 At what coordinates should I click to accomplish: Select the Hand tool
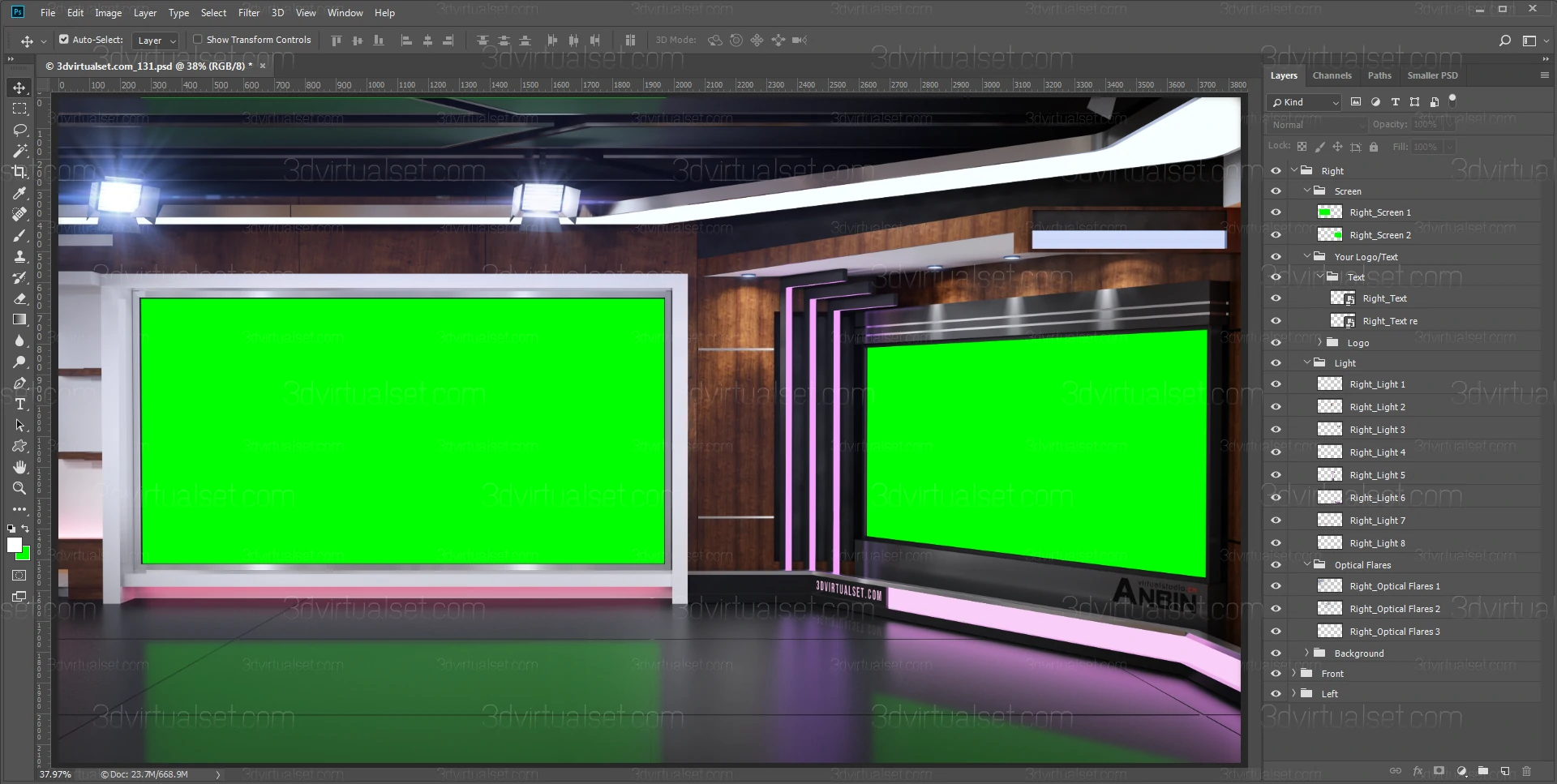coord(19,467)
